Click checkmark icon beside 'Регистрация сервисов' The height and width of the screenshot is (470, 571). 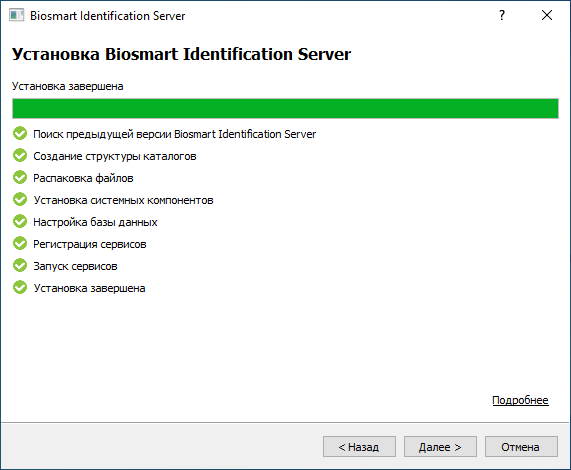(20, 244)
